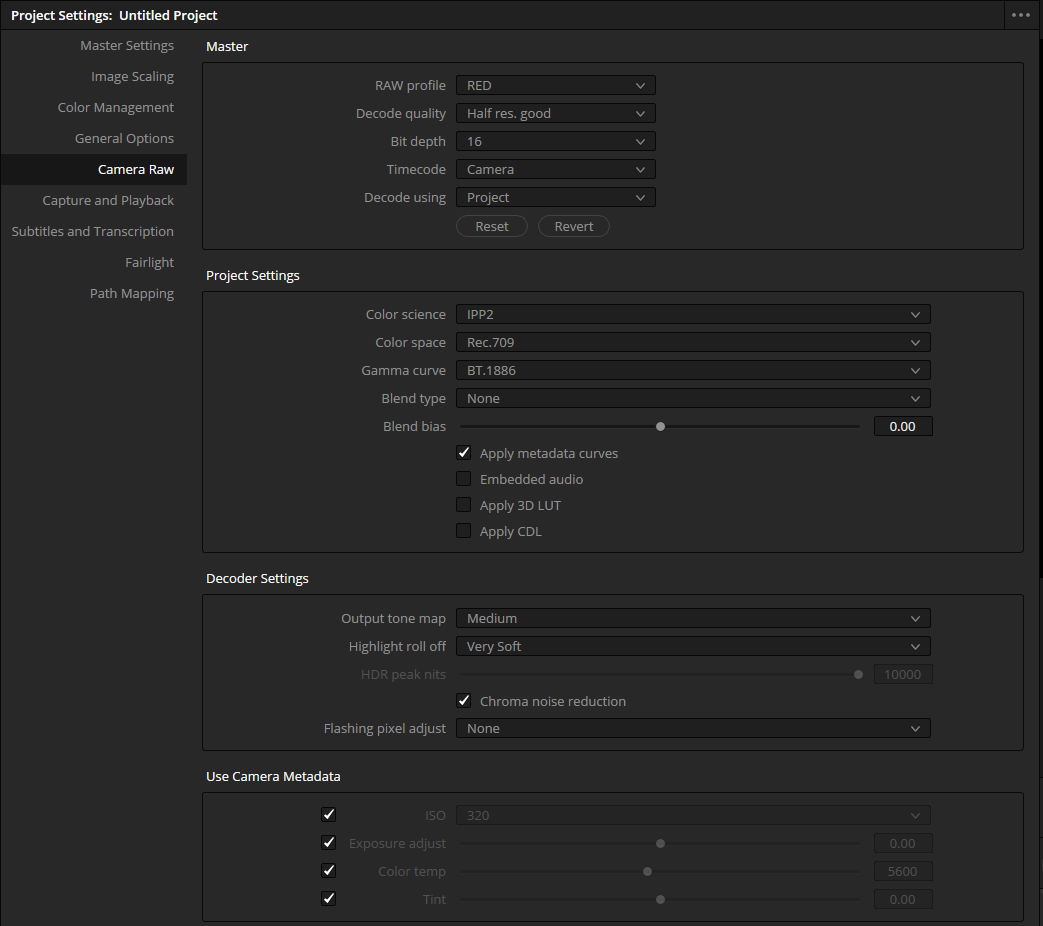Select the Capture and Playback section
This screenshot has height=926, width=1043.
click(108, 200)
